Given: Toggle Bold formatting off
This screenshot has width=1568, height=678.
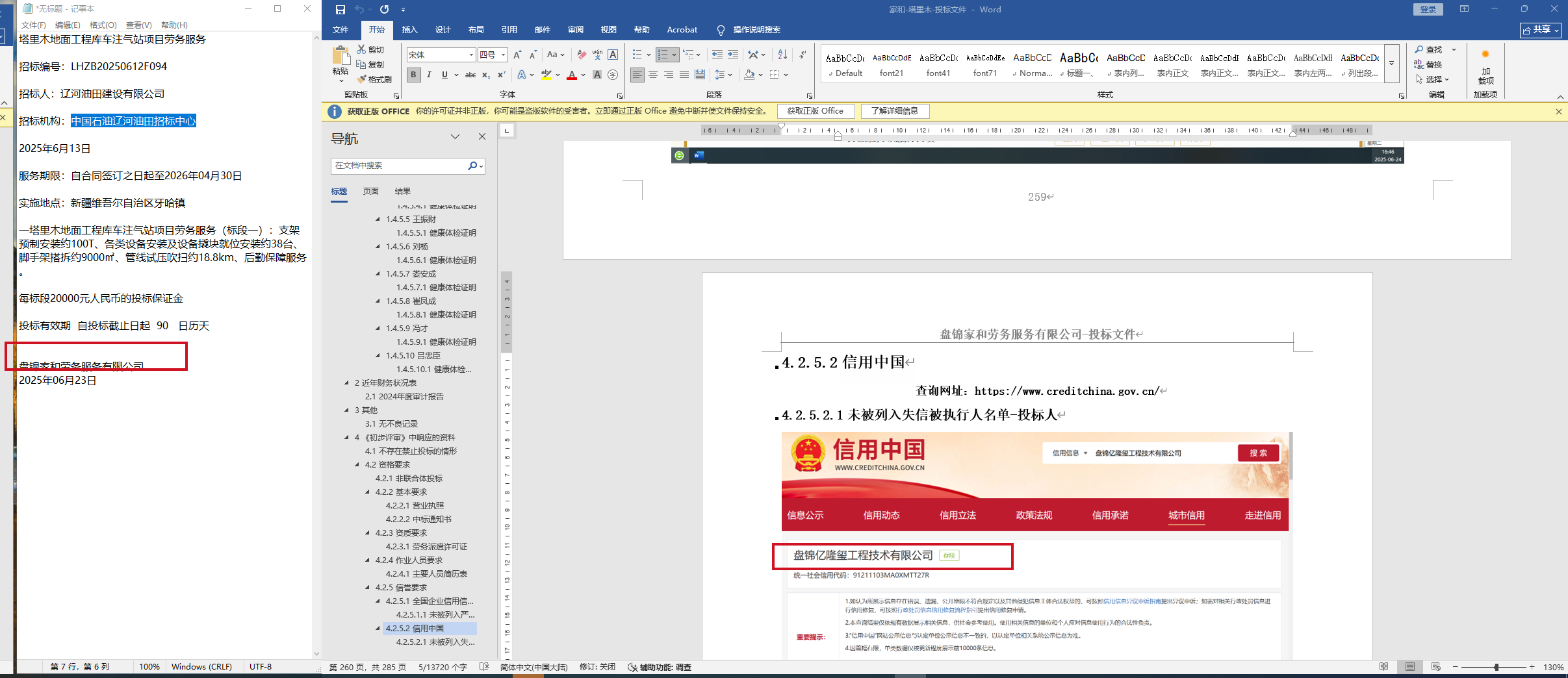Looking at the screenshot, I should tap(413, 75).
